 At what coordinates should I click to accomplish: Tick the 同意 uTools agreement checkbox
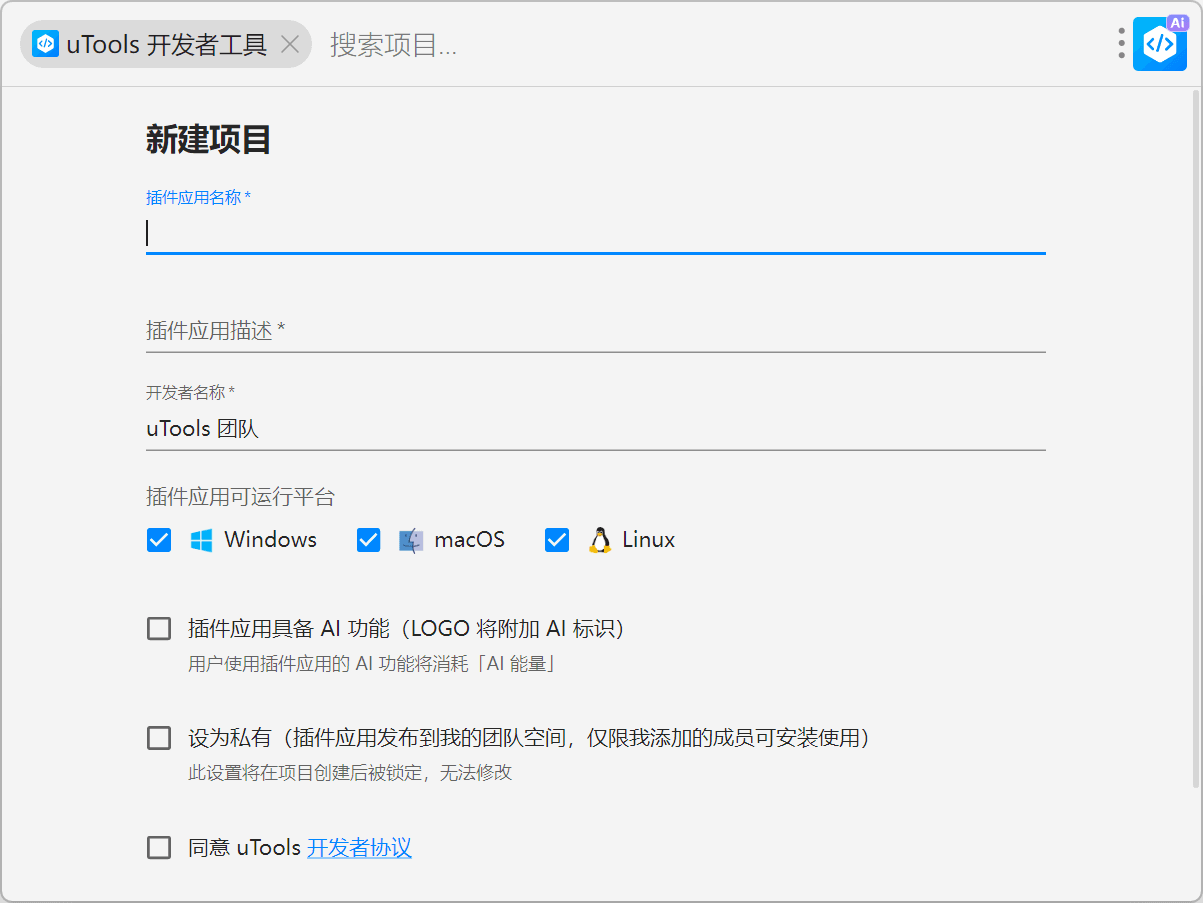click(x=159, y=848)
